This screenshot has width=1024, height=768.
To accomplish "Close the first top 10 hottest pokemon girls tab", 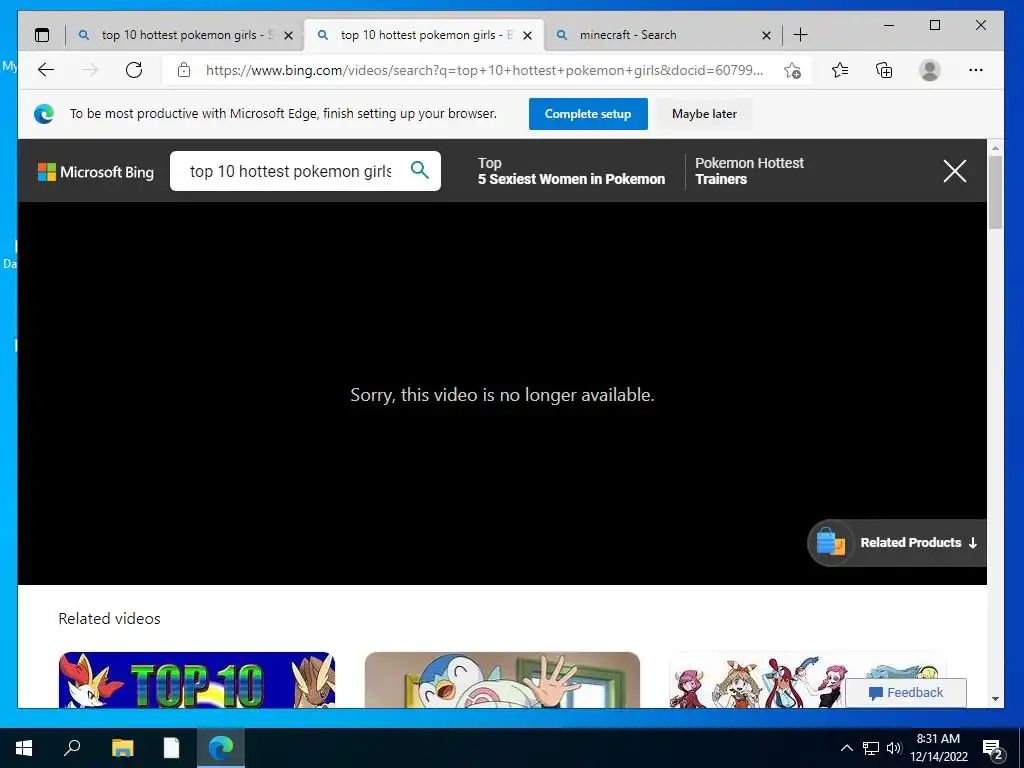I will (x=288, y=35).
